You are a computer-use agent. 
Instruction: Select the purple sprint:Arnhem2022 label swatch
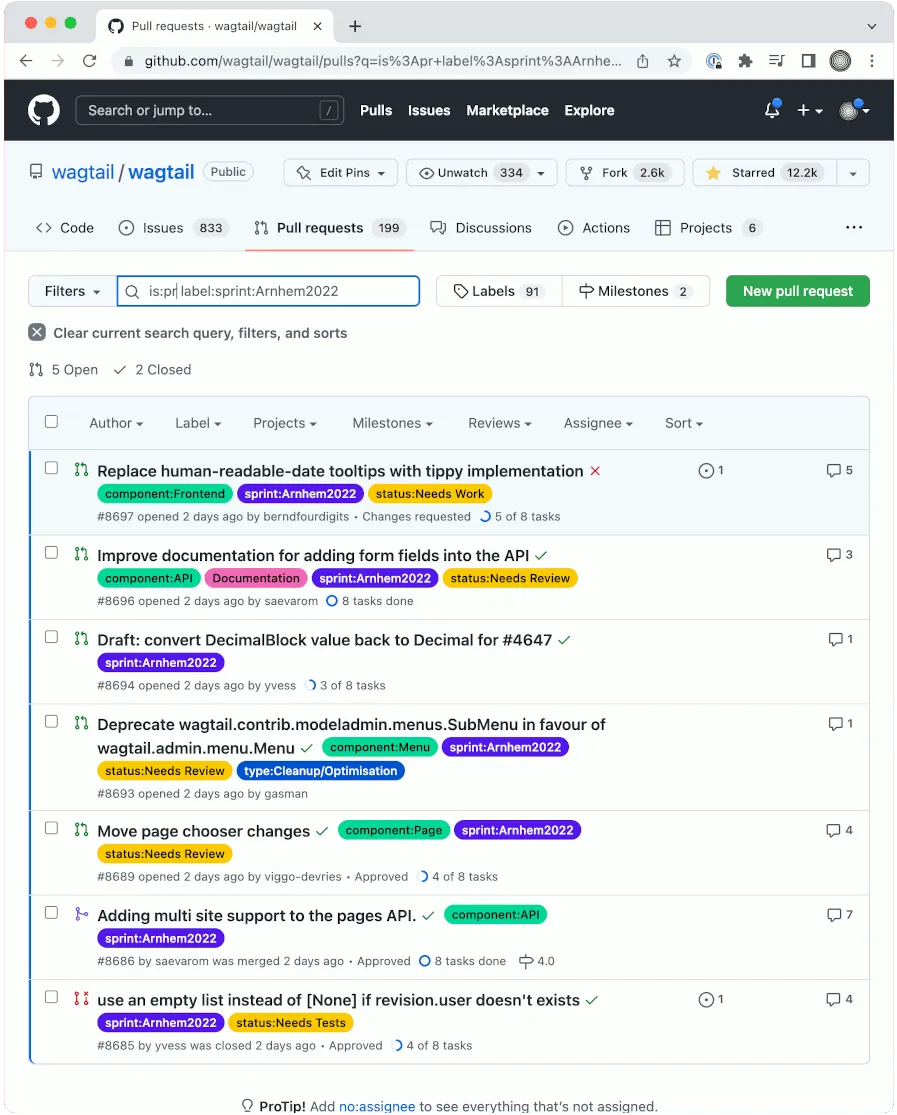click(x=300, y=493)
